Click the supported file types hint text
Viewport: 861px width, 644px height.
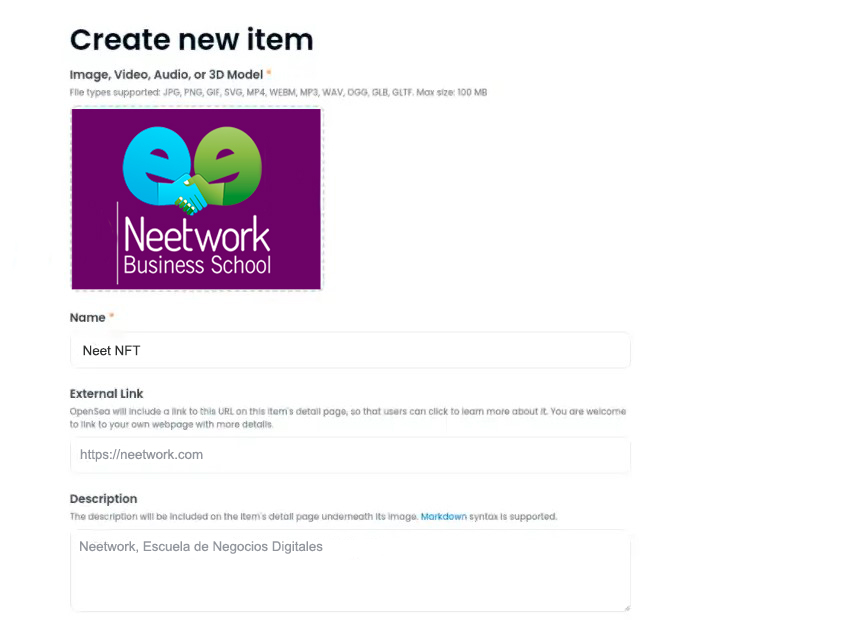[x=278, y=92]
